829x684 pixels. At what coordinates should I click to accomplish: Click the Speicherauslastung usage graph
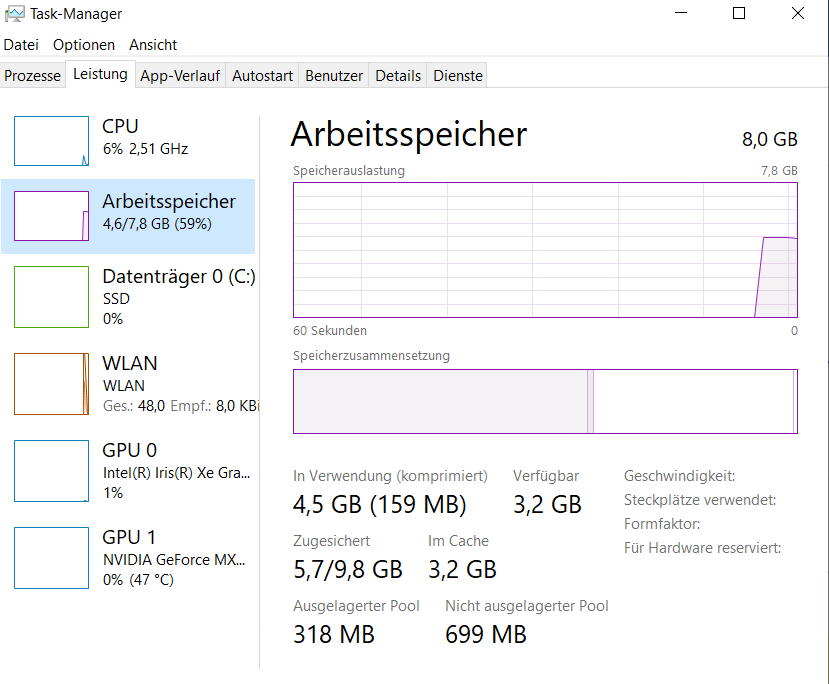[545, 250]
